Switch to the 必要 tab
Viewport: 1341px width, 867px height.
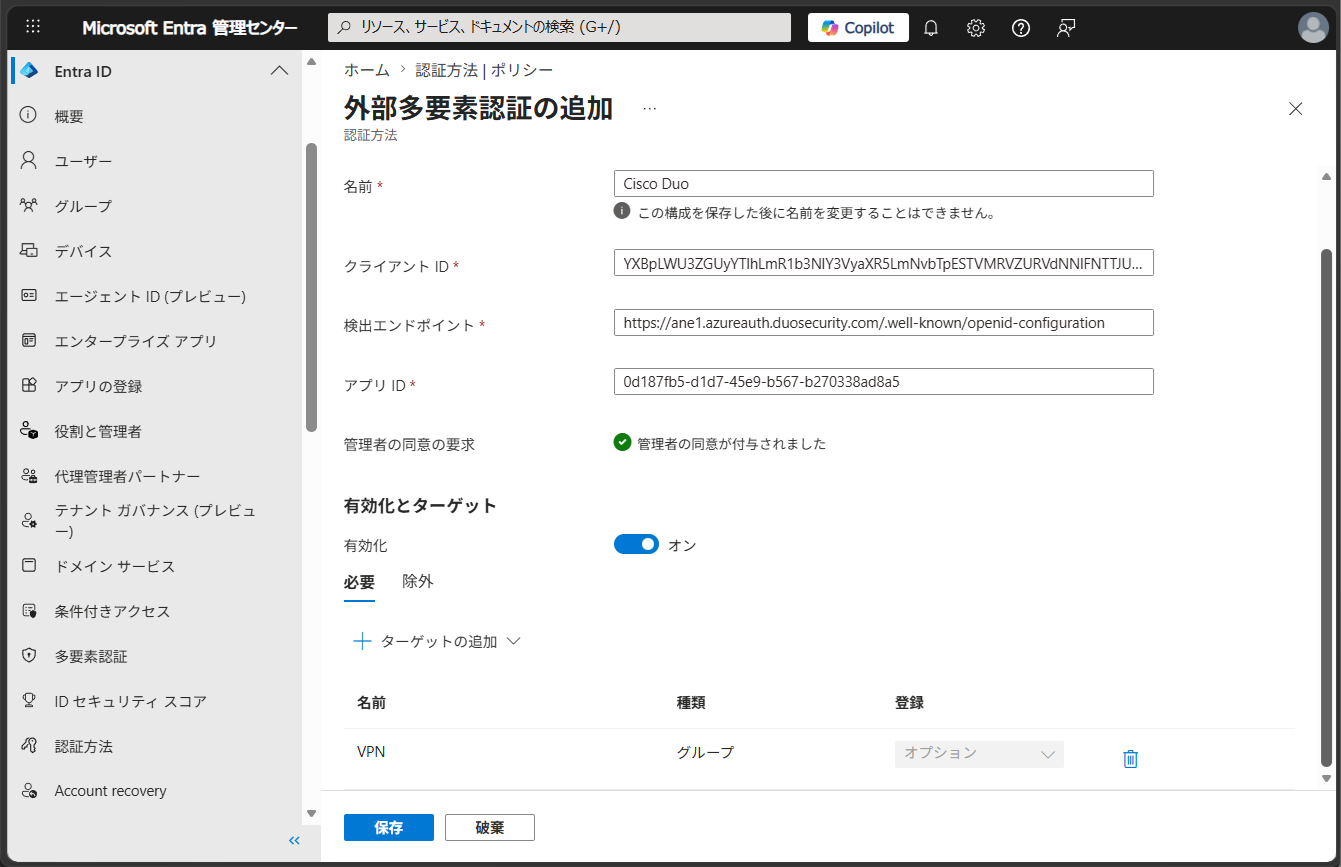[359, 582]
